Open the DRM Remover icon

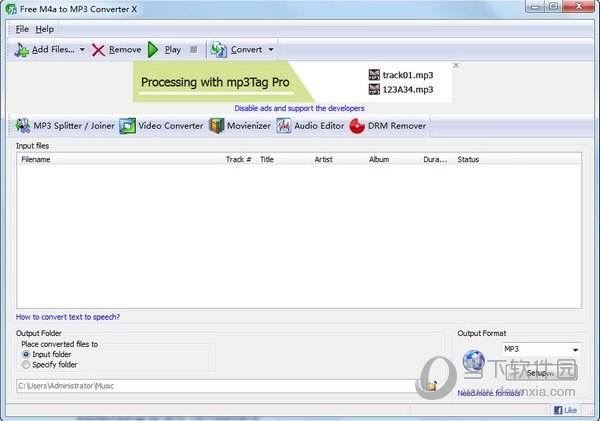[357, 126]
